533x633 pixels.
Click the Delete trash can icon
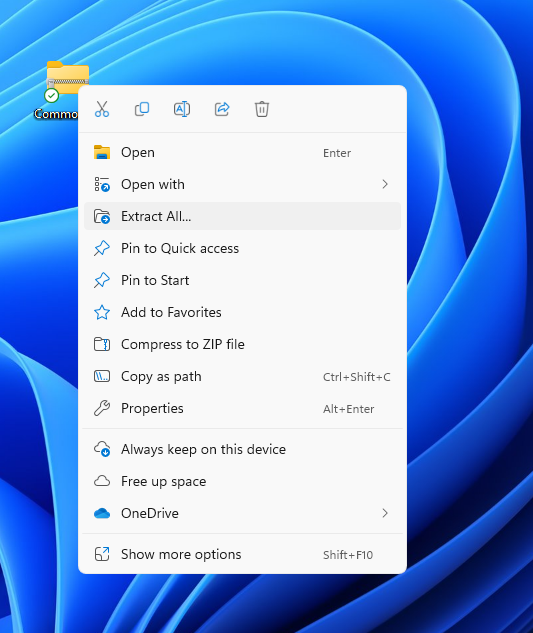262,109
